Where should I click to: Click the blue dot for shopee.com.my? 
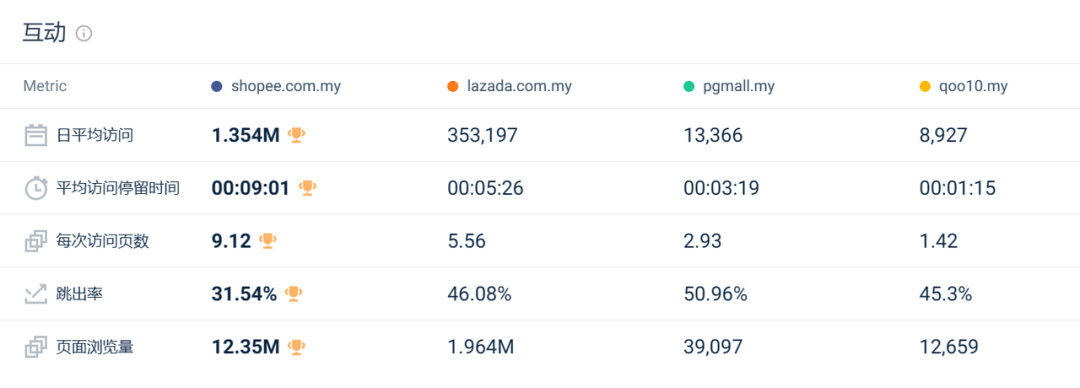[217, 87]
